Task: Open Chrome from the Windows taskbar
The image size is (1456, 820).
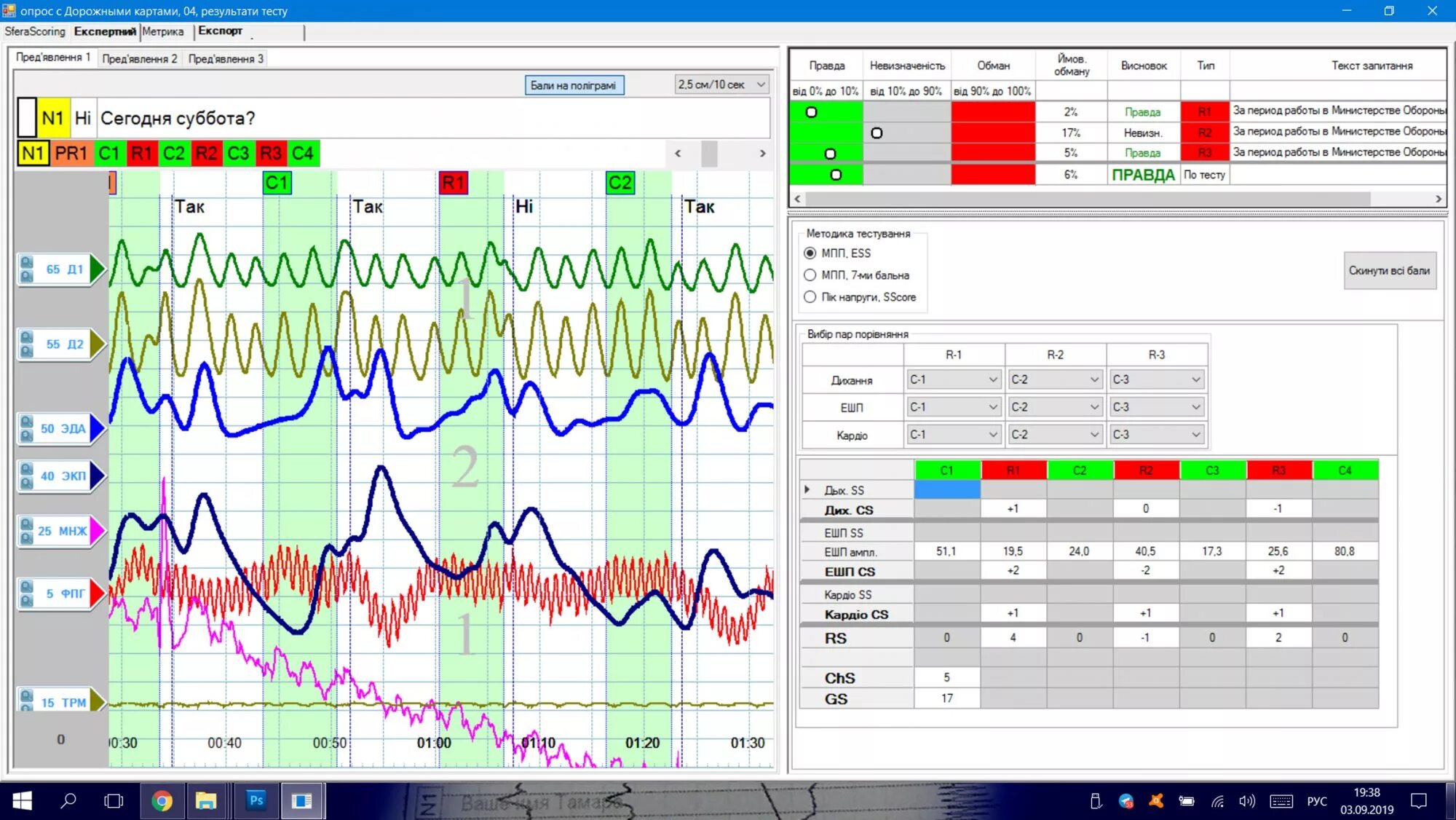Action: coord(162,801)
